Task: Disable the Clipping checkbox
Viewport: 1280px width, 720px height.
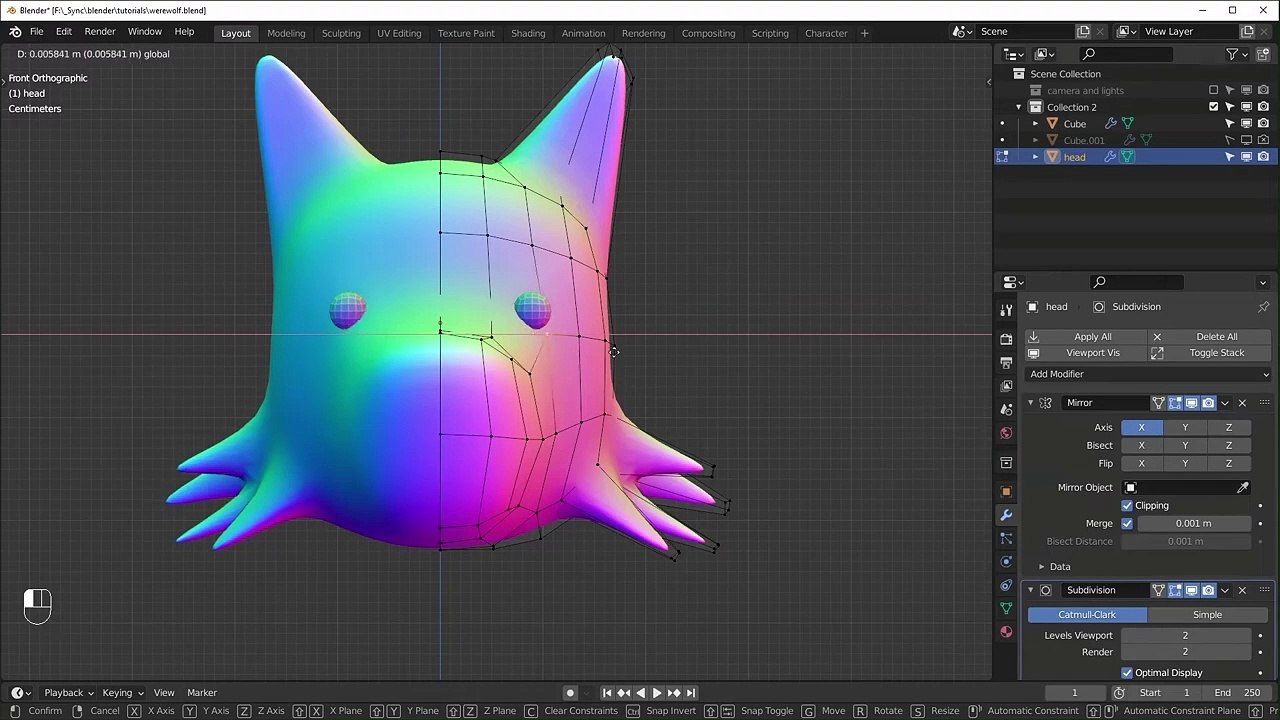Action: [x=1127, y=506]
